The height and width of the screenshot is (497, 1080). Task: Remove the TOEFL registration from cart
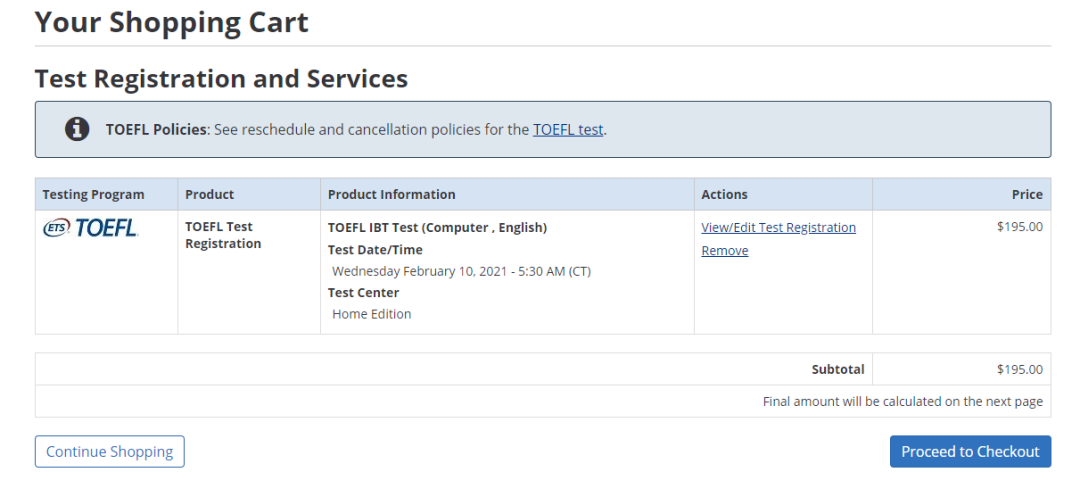click(x=724, y=250)
